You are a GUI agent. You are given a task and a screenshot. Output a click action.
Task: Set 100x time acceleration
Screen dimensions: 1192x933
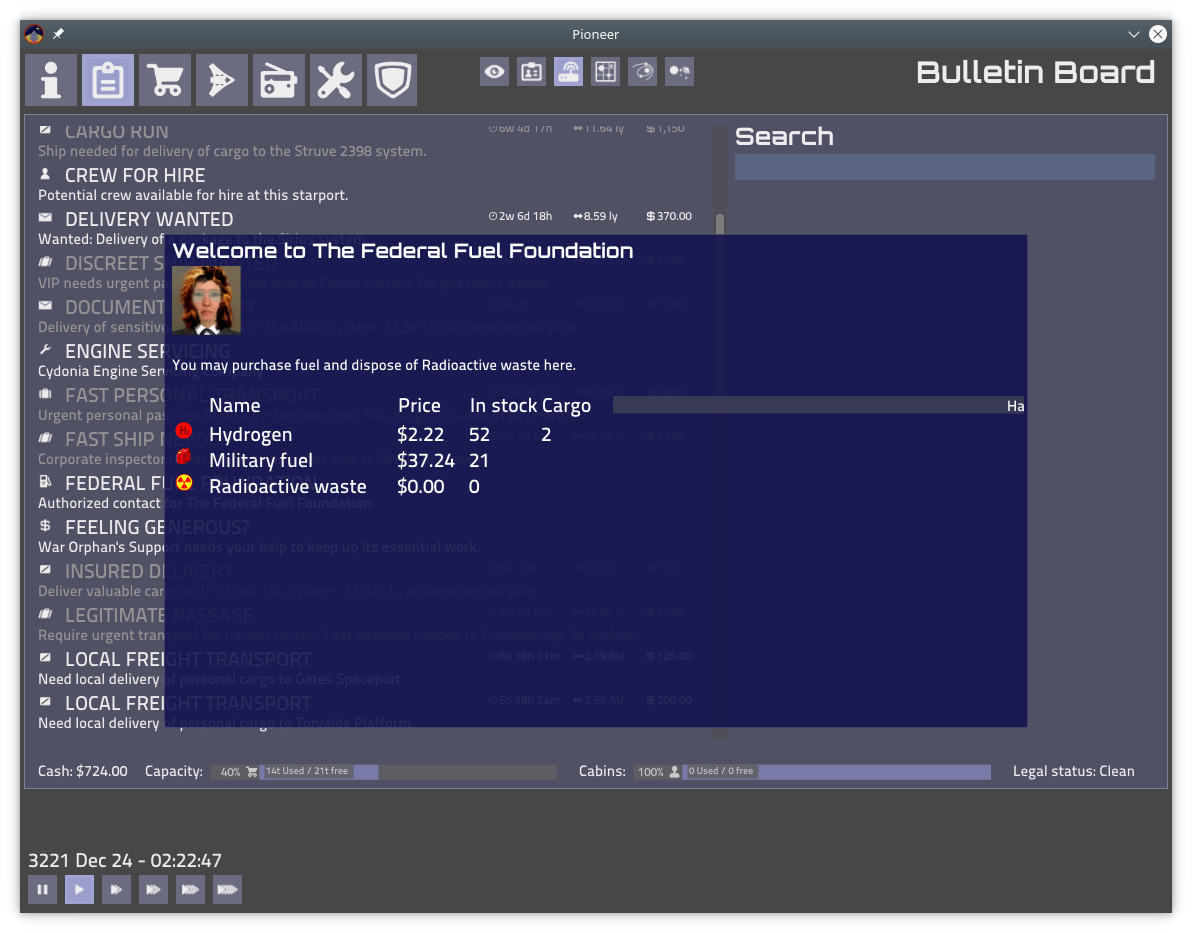click(153, 890)
